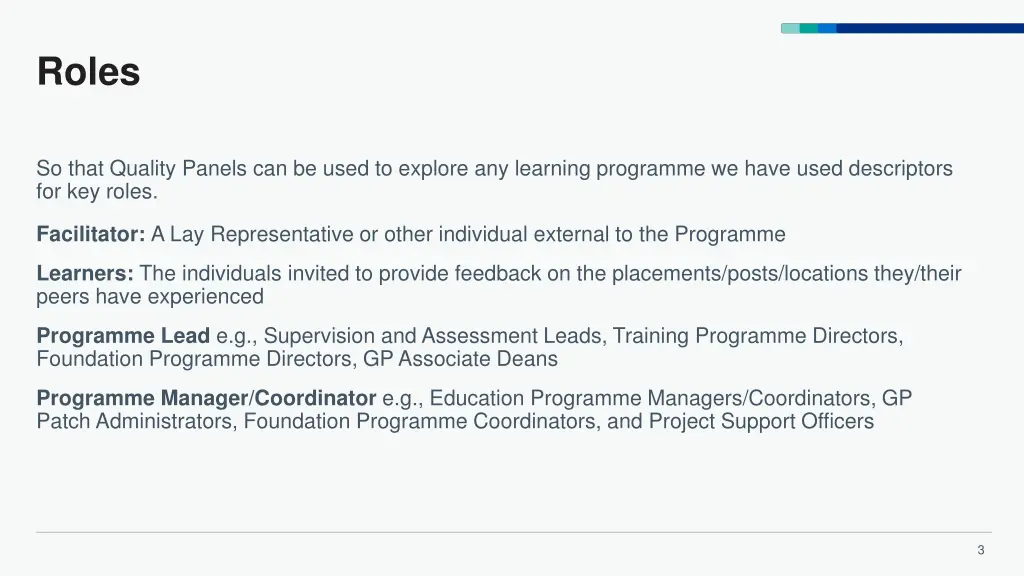Click the green-teal header bar segment

coord(809,28)
